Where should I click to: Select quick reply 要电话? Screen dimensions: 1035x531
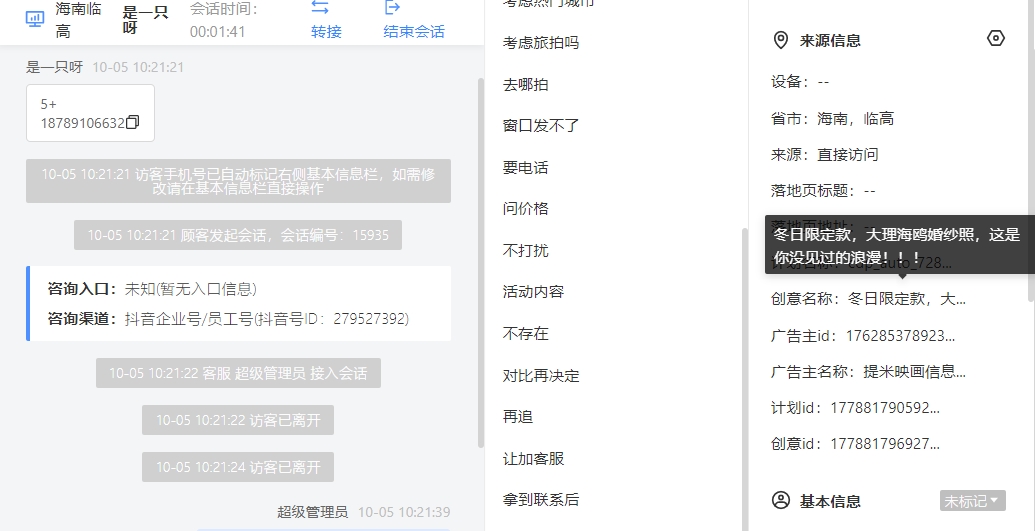[525, 168]
